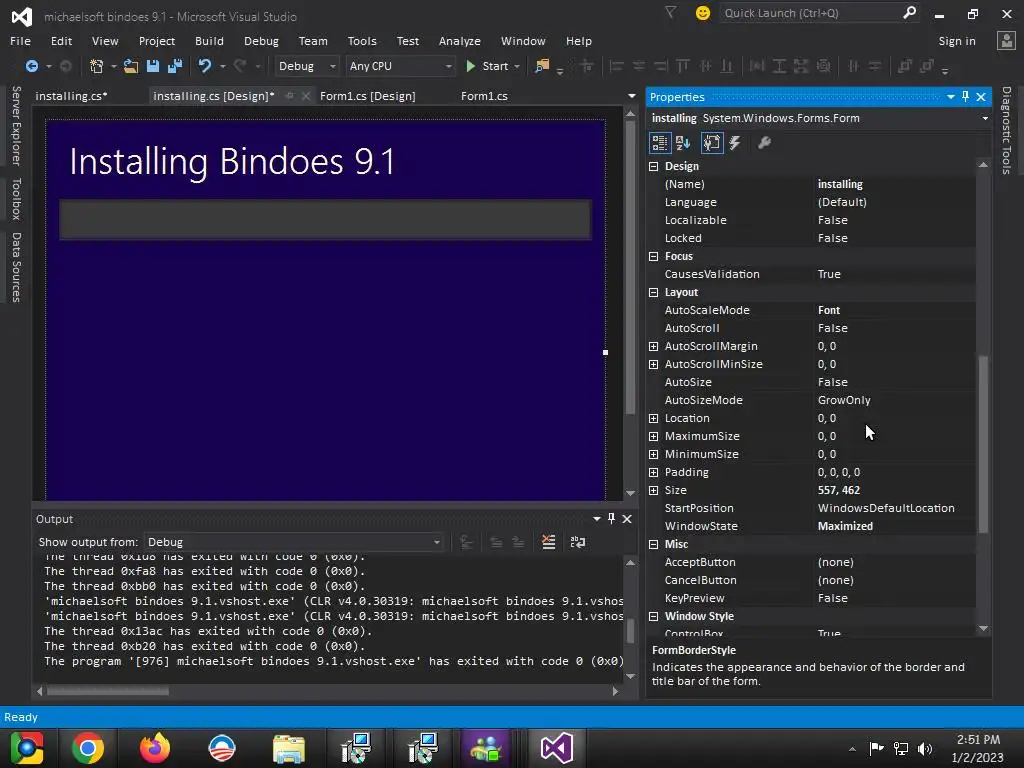
Task: Collapse the Window Style category
Action: coord(653,616)
